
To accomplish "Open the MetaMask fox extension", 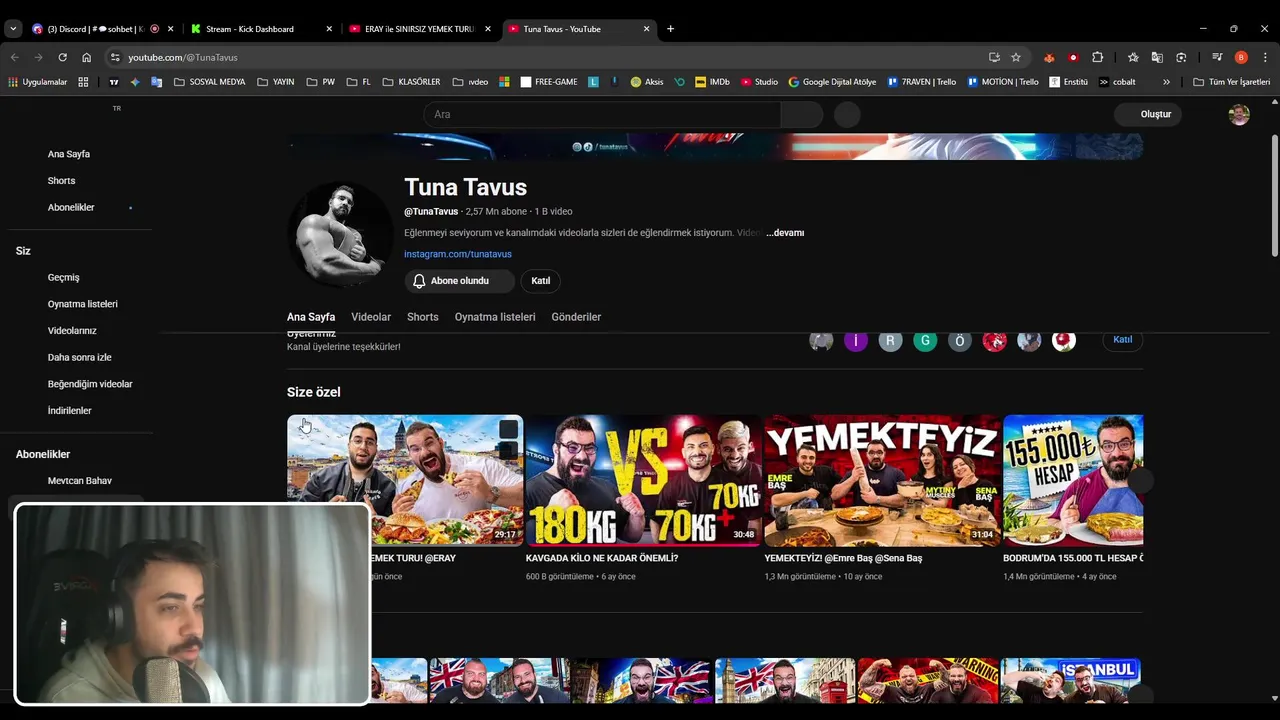I will [1049, 57].
